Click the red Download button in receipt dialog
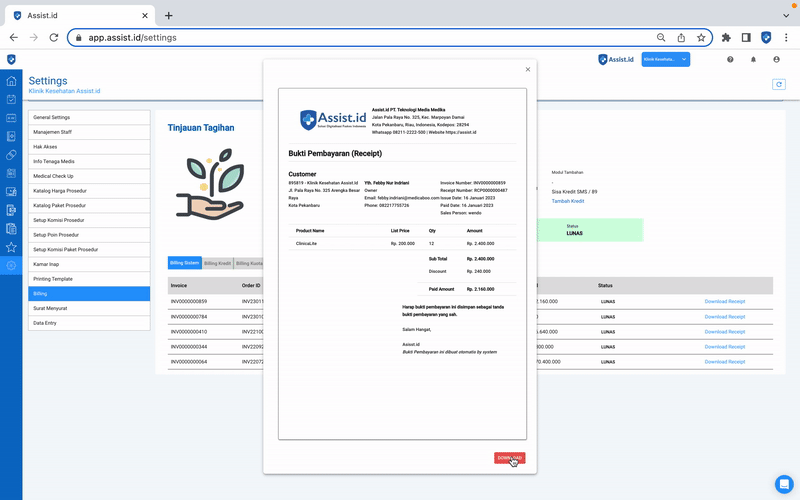The image size is (800, 500). (509, 458)
